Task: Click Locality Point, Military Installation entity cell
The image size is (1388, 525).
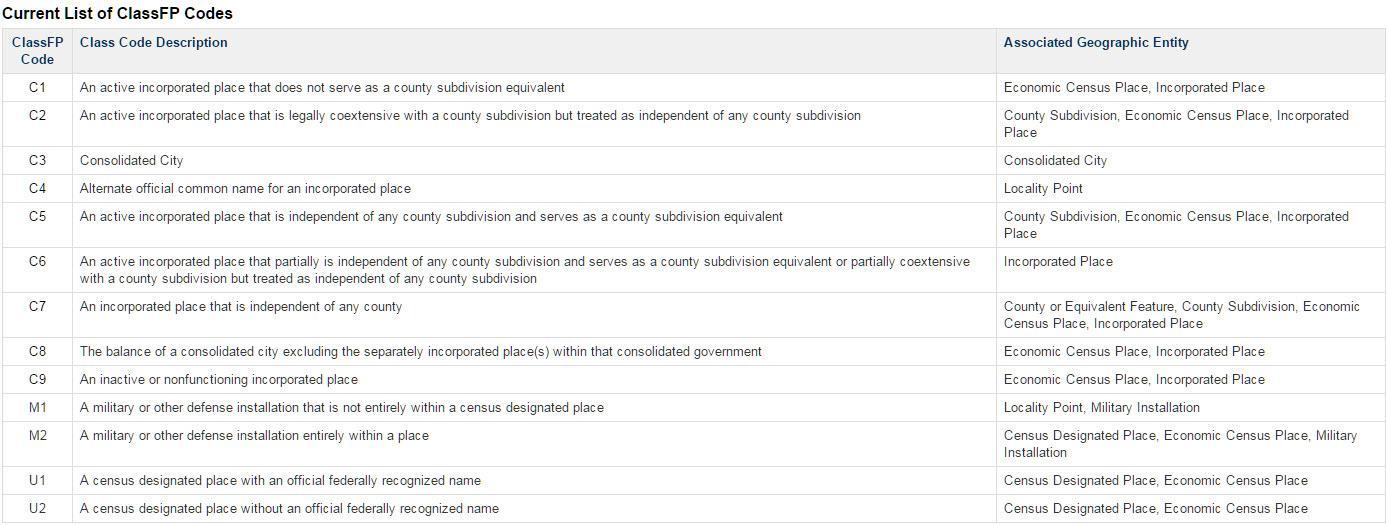Action: point(1101,408)
